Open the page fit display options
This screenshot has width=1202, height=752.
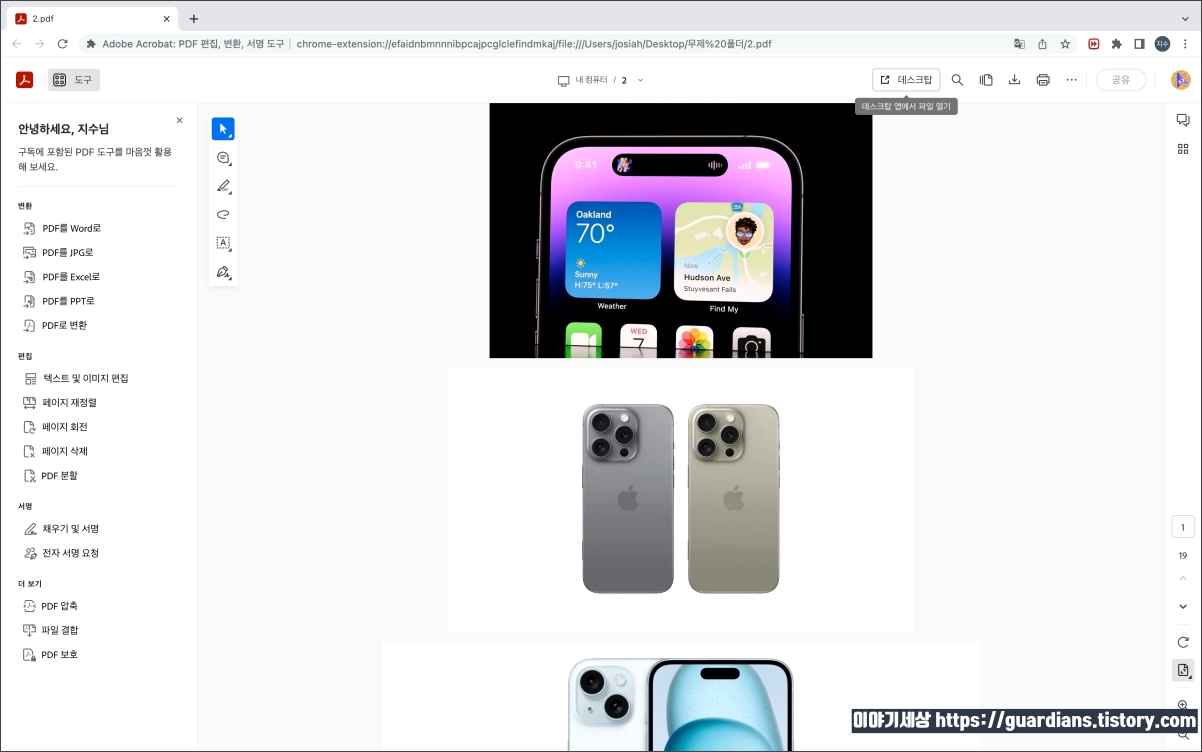coord(1183,671)
